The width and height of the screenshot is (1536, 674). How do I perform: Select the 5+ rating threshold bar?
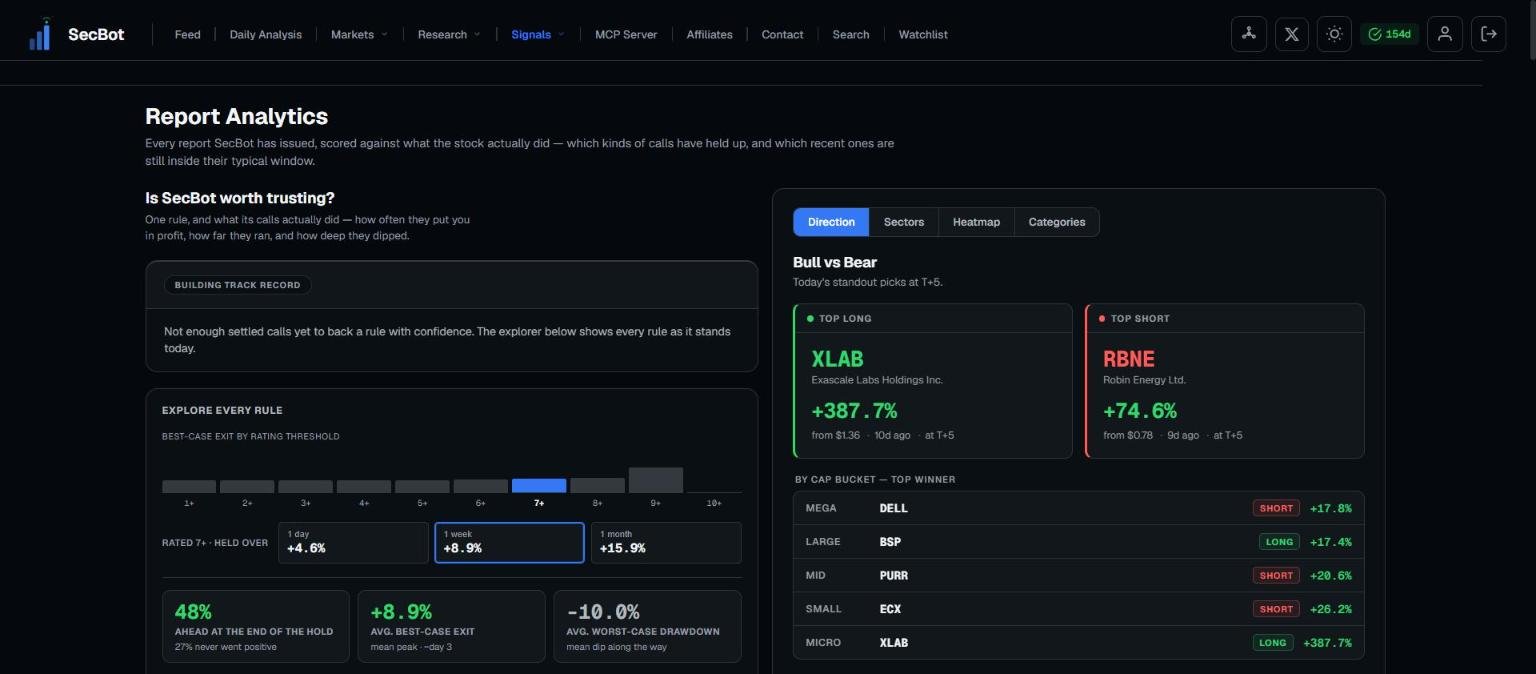click(x=422, y=486)
